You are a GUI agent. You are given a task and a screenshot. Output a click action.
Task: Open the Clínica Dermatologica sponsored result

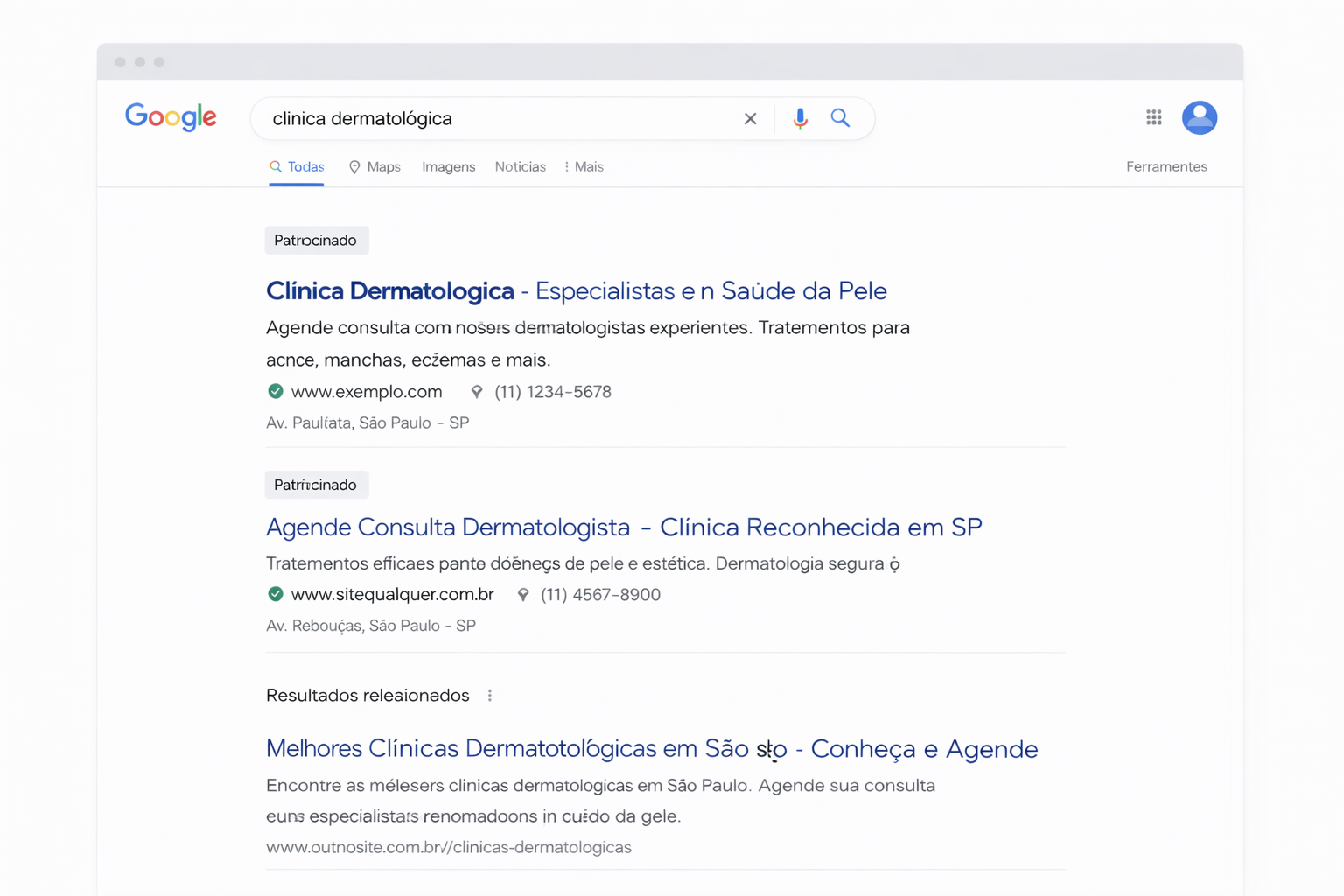click(x=576, y=290)
